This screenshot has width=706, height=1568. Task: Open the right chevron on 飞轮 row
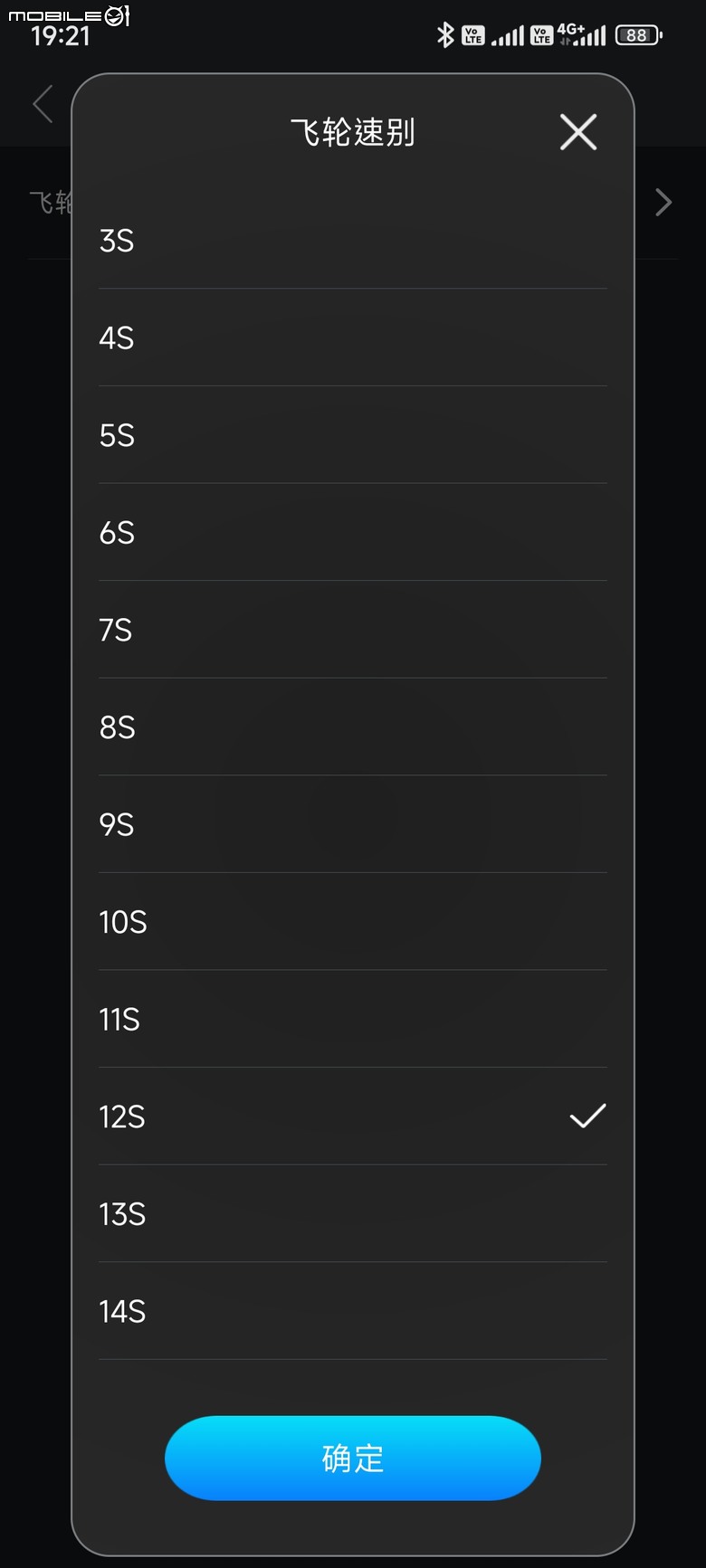tap(663, 203)
